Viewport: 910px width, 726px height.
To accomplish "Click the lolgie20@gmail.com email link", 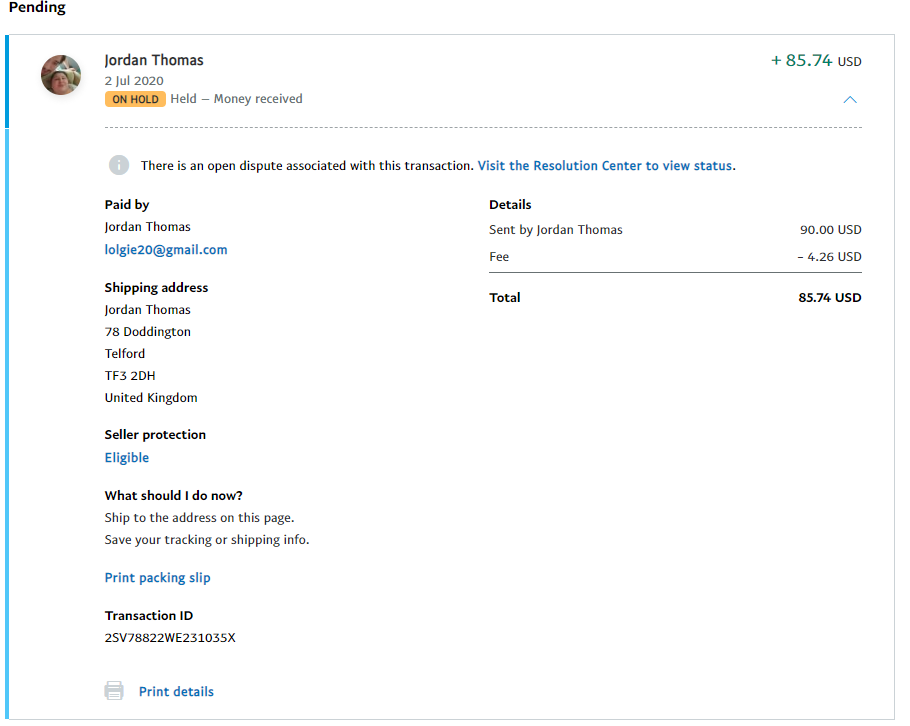I will coord(166,250).
